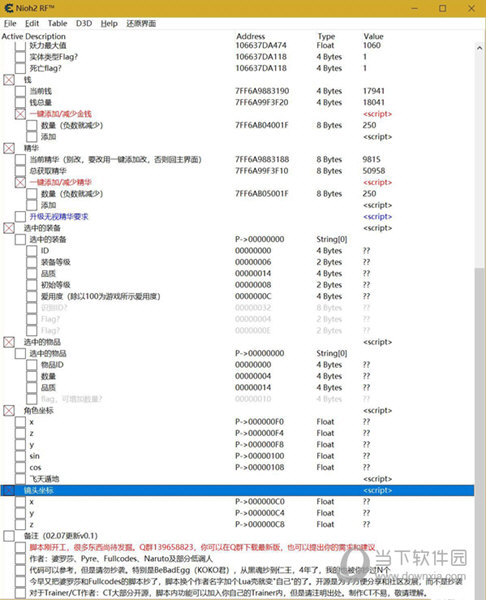The image size is (486, 600).
Task: Toggle checkbox for sin row
Action: tap(20, 456)
